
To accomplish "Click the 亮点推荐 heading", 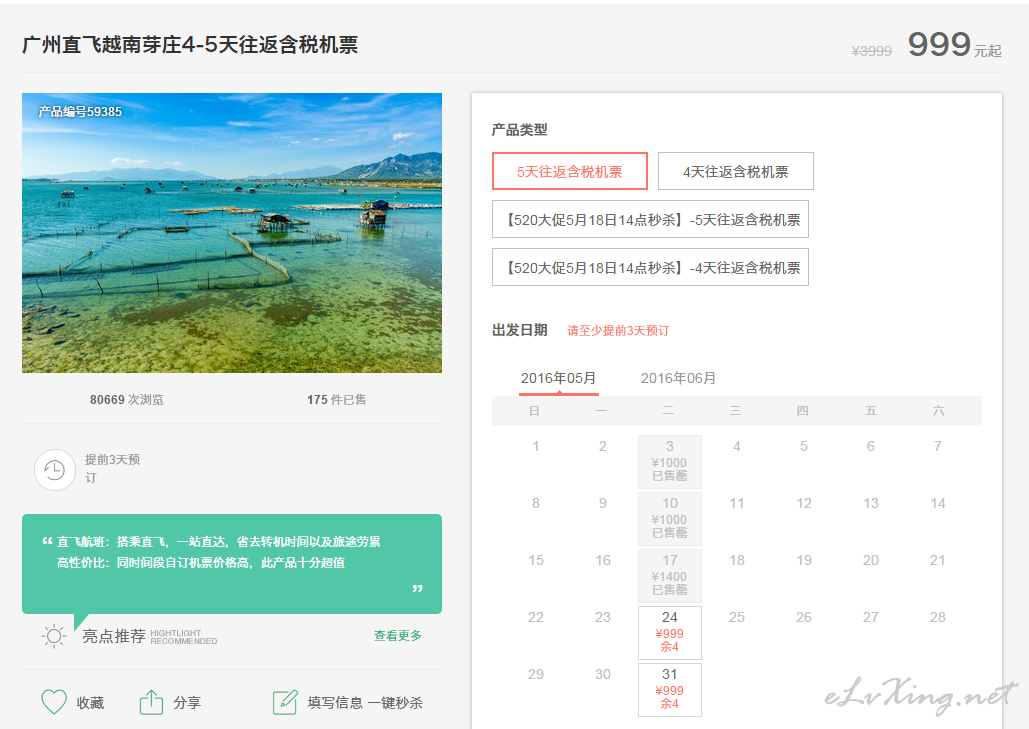I will (x=114, y=636).
